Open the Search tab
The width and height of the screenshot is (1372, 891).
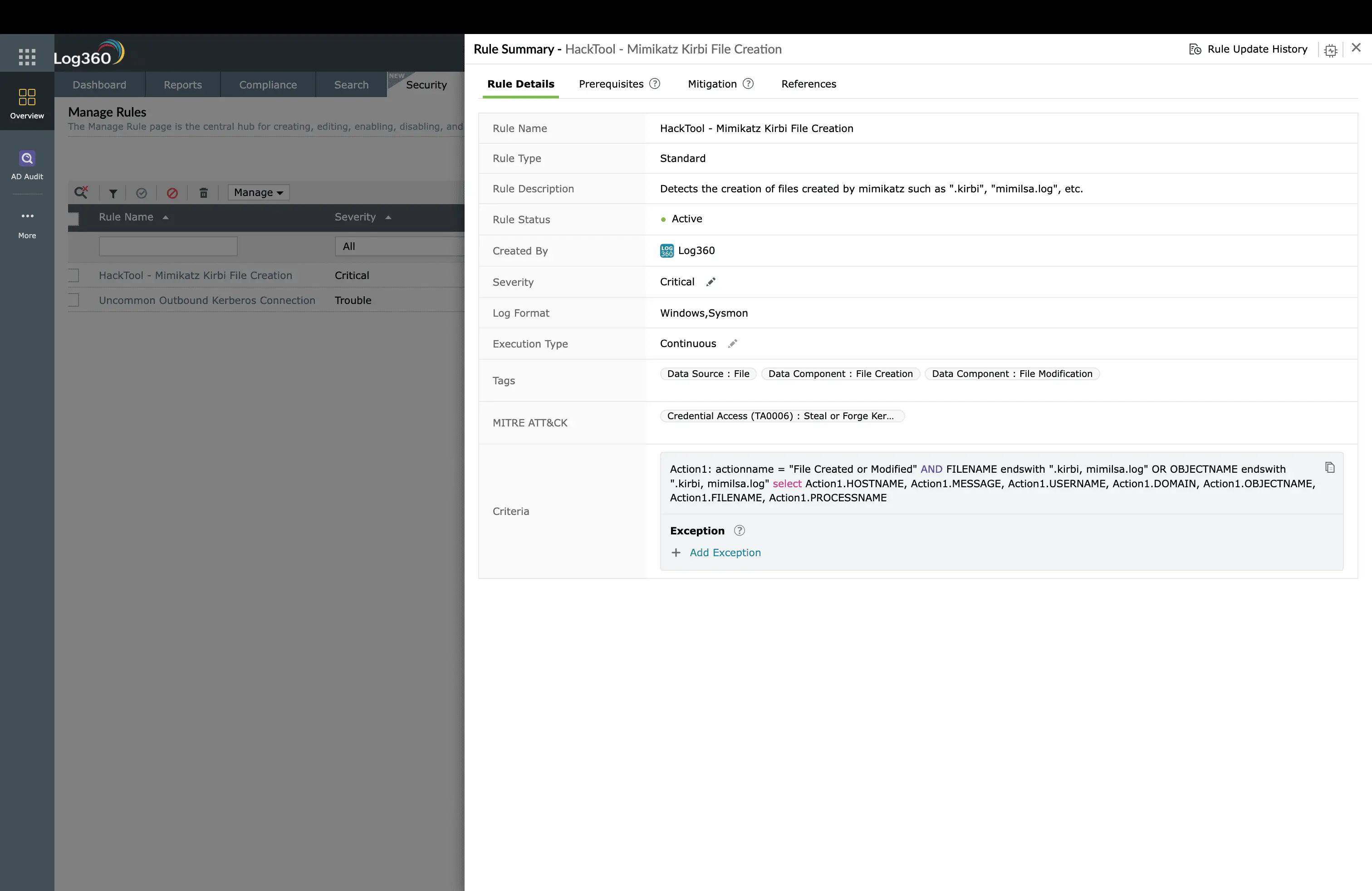click(351, 85)
